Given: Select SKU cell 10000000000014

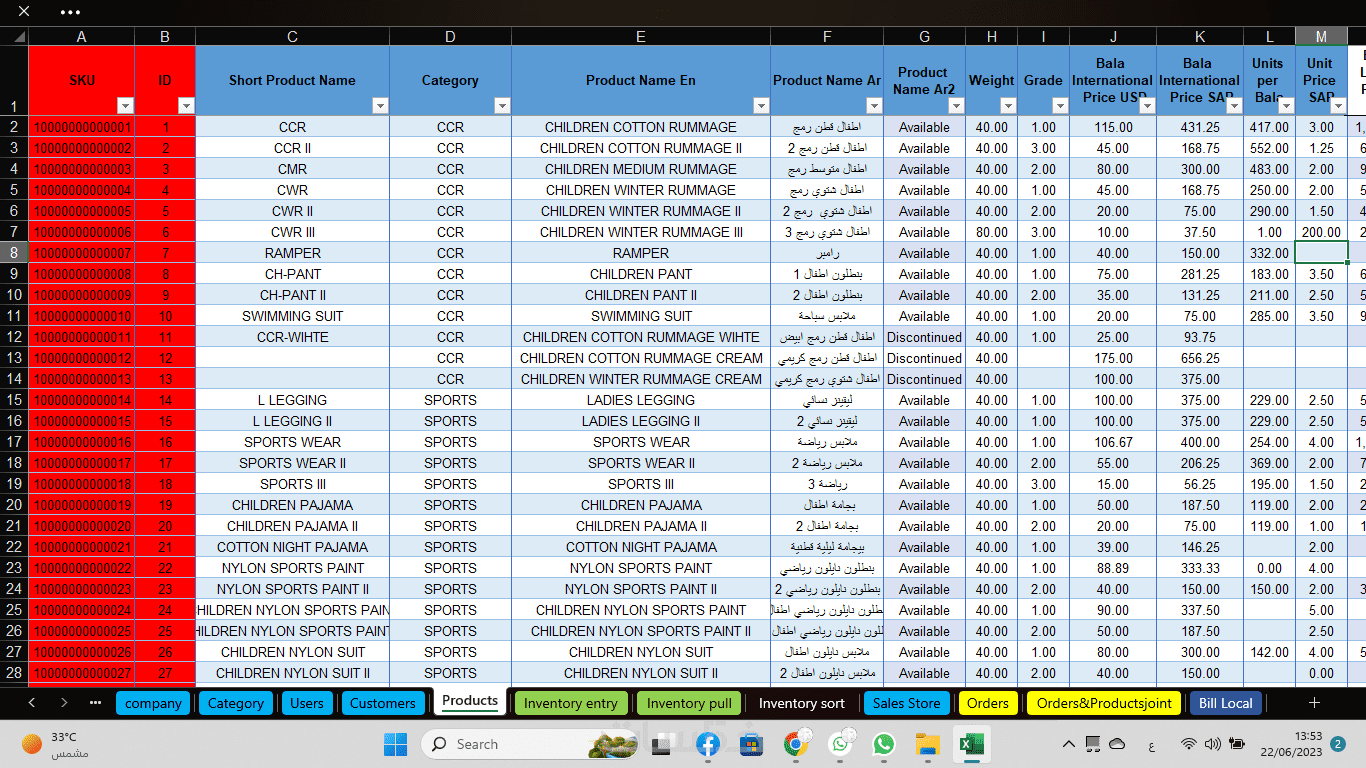Looking at the screenshot, I should tap(82, 400).
